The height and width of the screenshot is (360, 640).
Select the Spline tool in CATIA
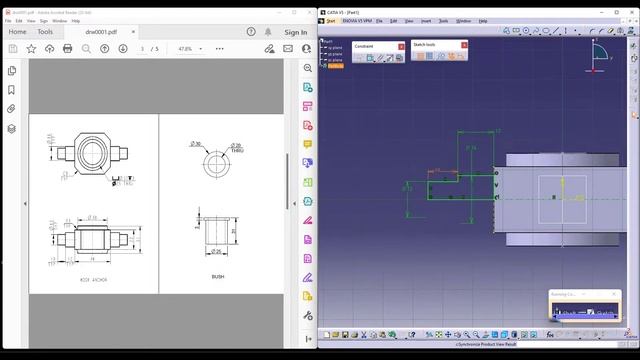pyautogui.click(x=536, y=31)
